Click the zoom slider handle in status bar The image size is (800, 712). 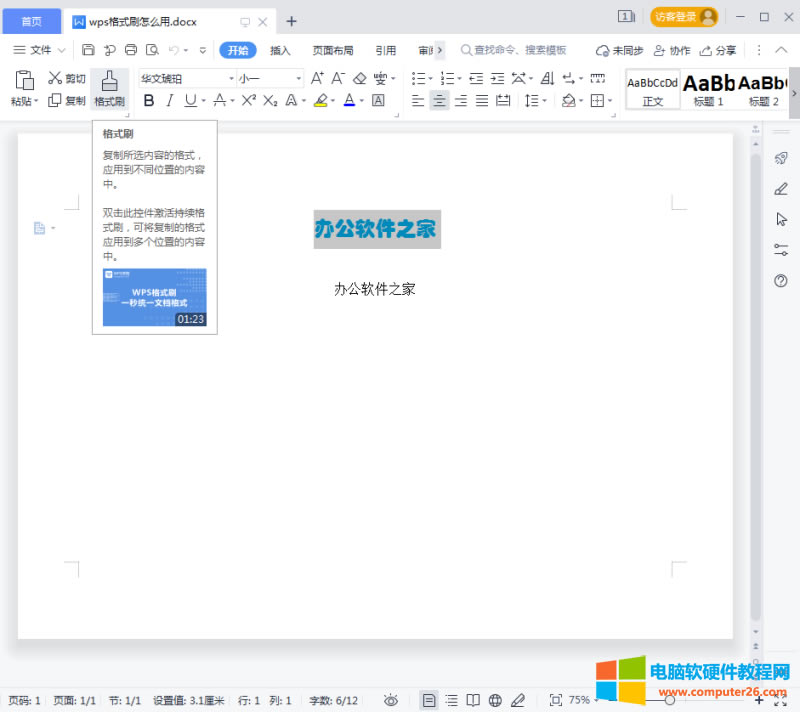669,700
